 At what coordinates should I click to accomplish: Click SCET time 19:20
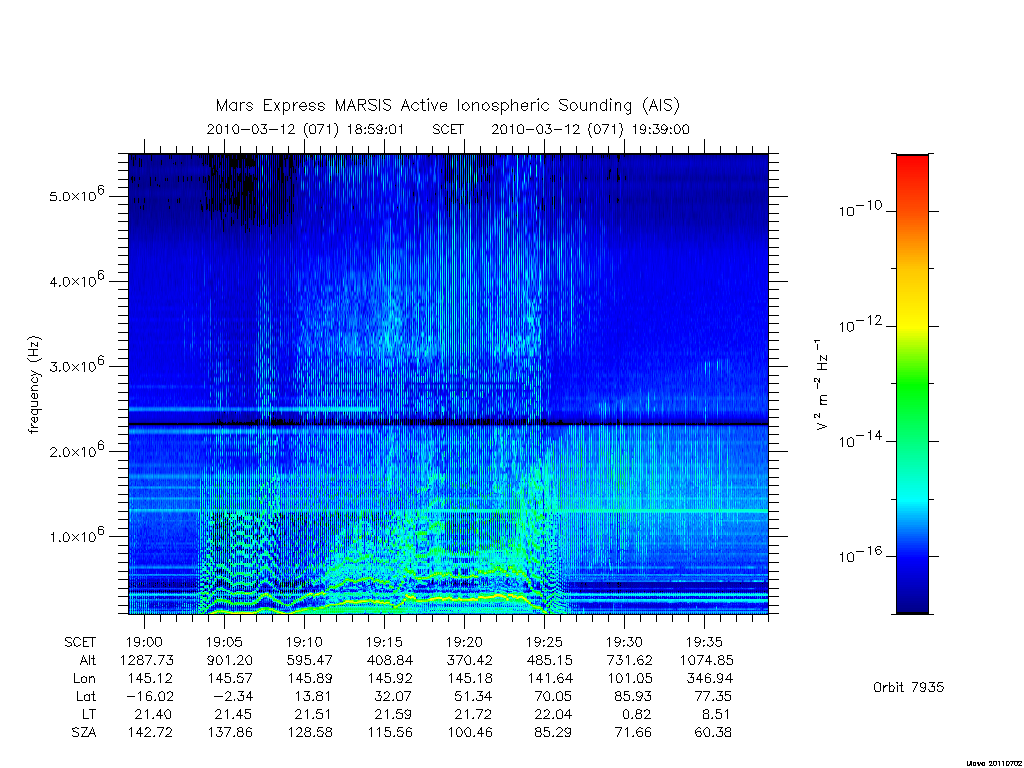tap(464, 643)
